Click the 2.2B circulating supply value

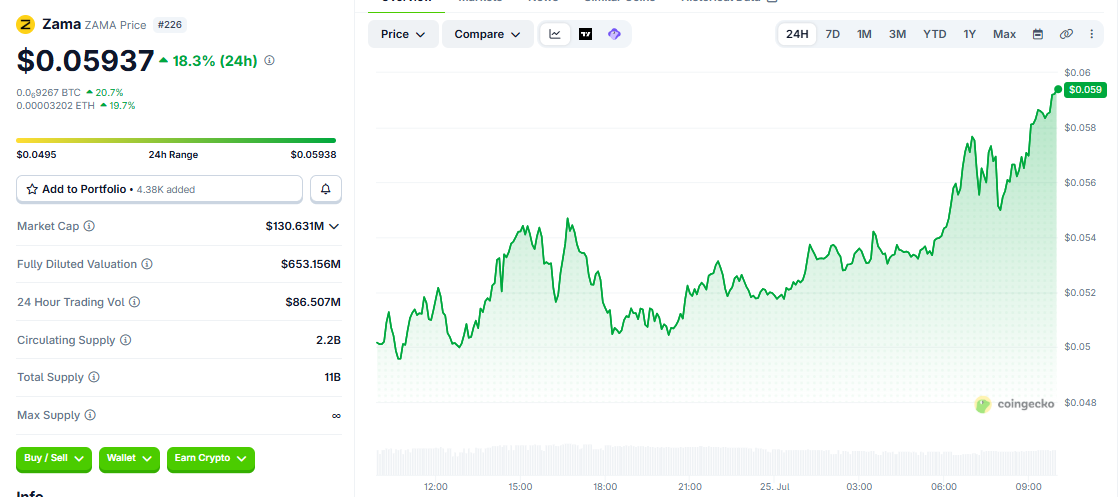328,340
